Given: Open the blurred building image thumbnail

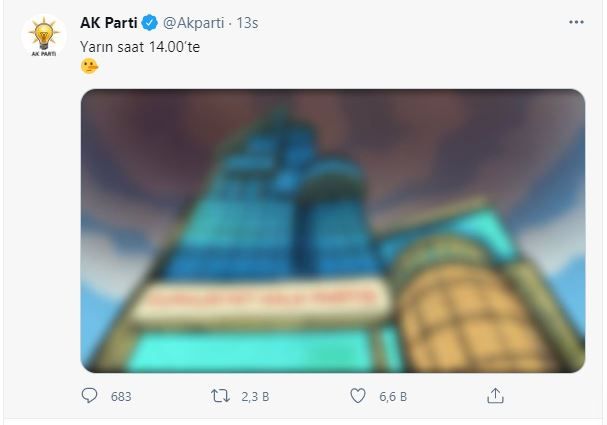Looking at the screenshot, I should [x=333, y=231].
